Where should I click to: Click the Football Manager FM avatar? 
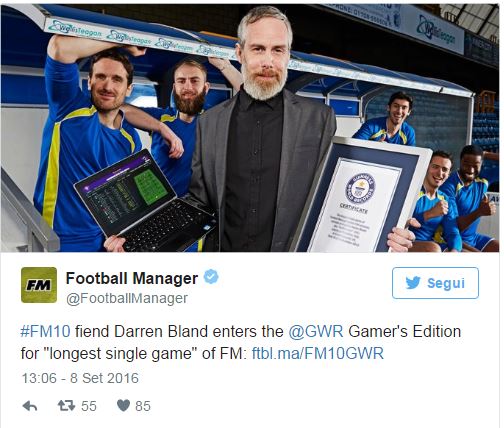(x=39, y=285)
